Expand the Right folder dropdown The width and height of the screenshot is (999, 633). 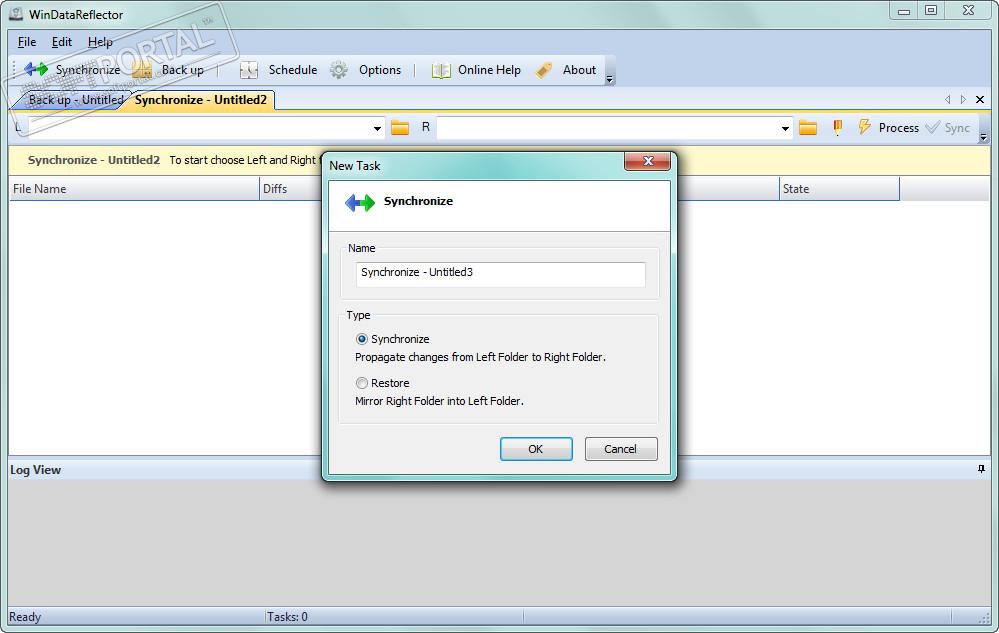[785, 129]
